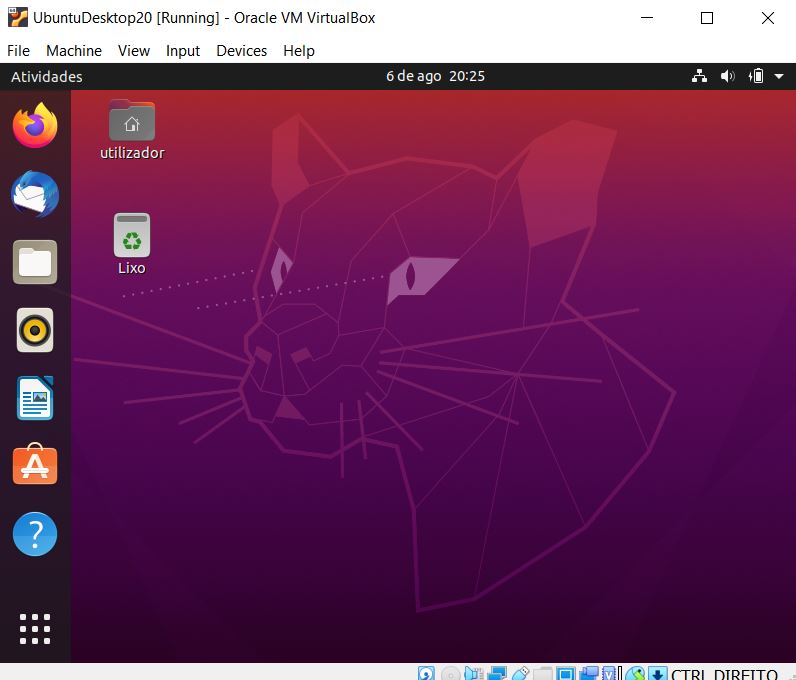Viewport: 796px width, 680px height.
Task: Click the optical drive status icon
Action: [x=450, y=673]
